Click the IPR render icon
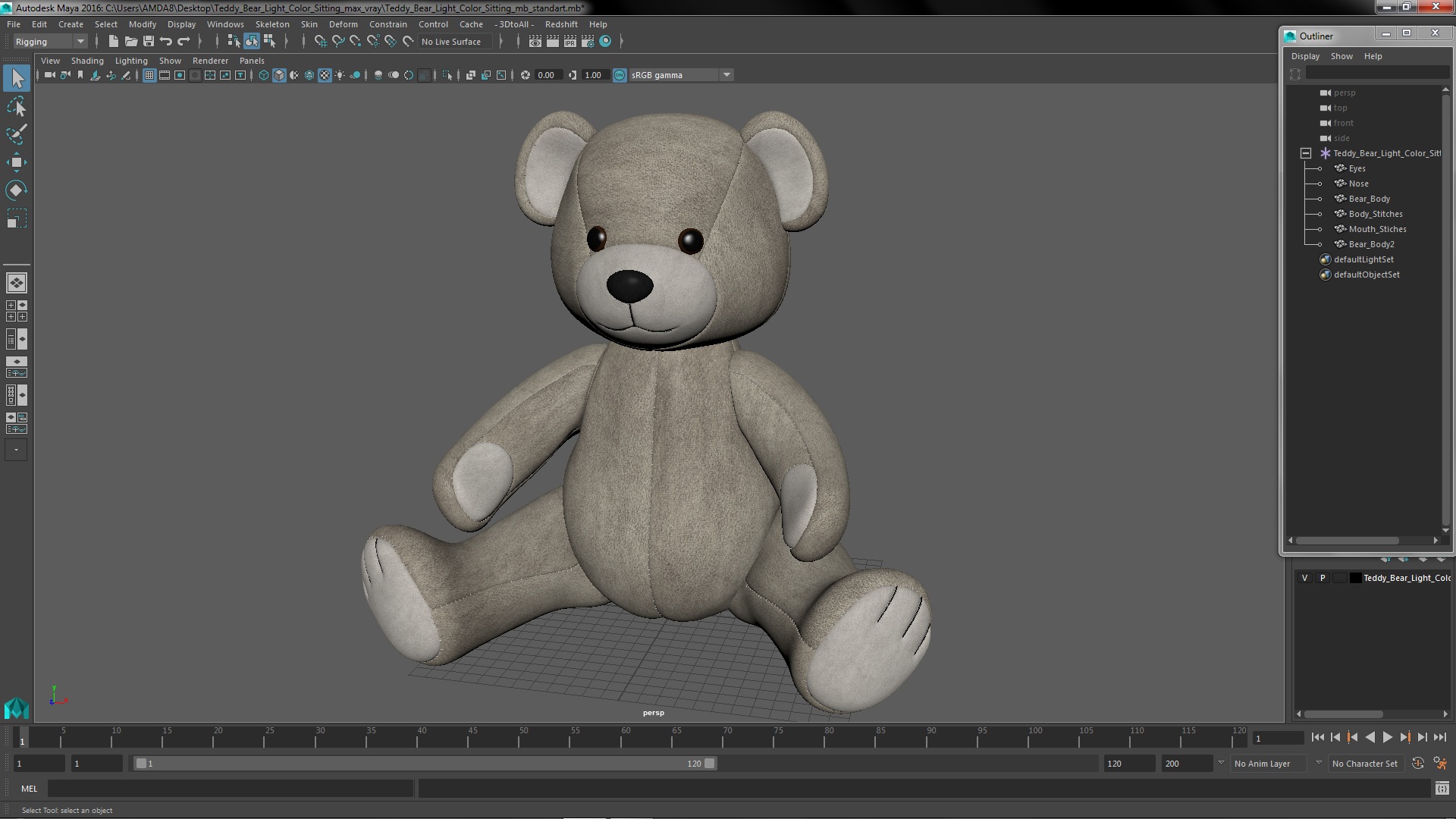This screenshot has height=819, width=1456. 570,42
